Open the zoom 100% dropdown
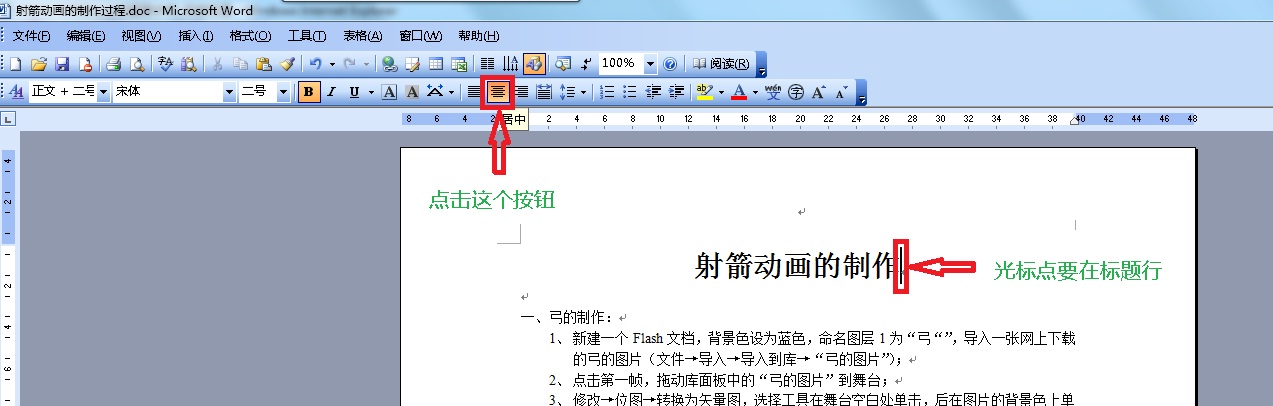1273x406 pixels. coord(650,64)
